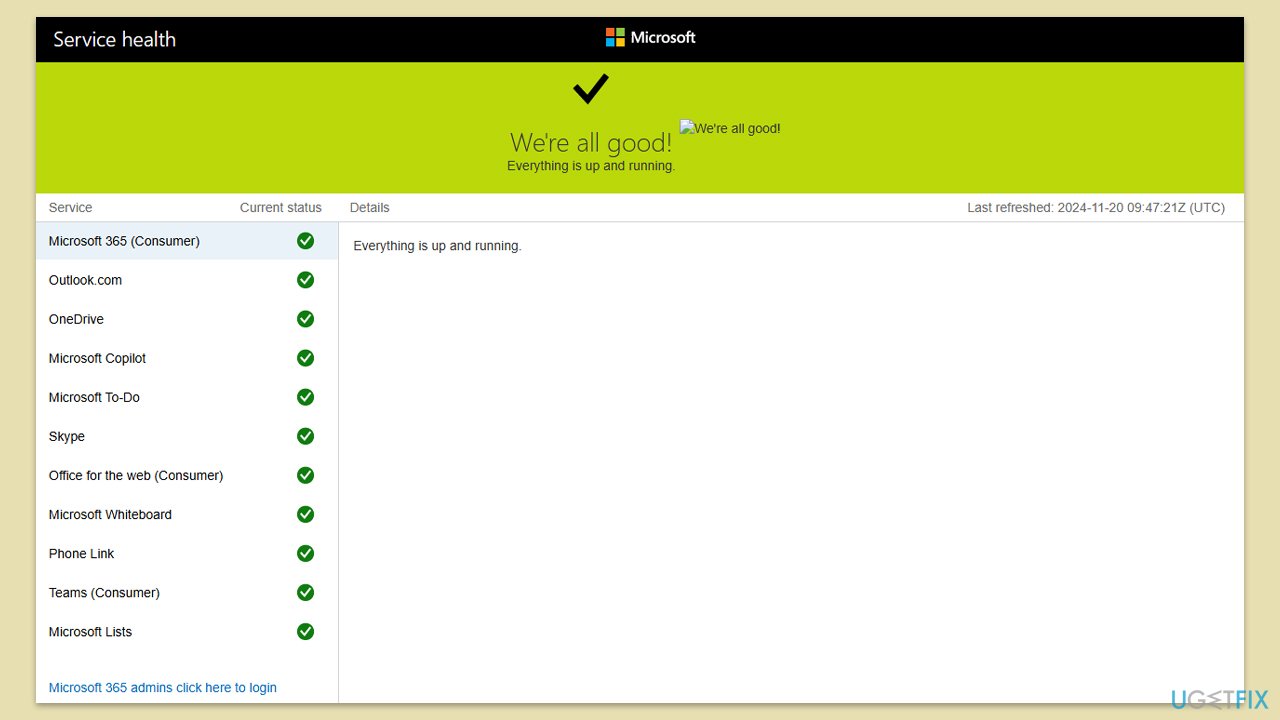
Task: Click the Service health page title
Action: coord(114,39)
